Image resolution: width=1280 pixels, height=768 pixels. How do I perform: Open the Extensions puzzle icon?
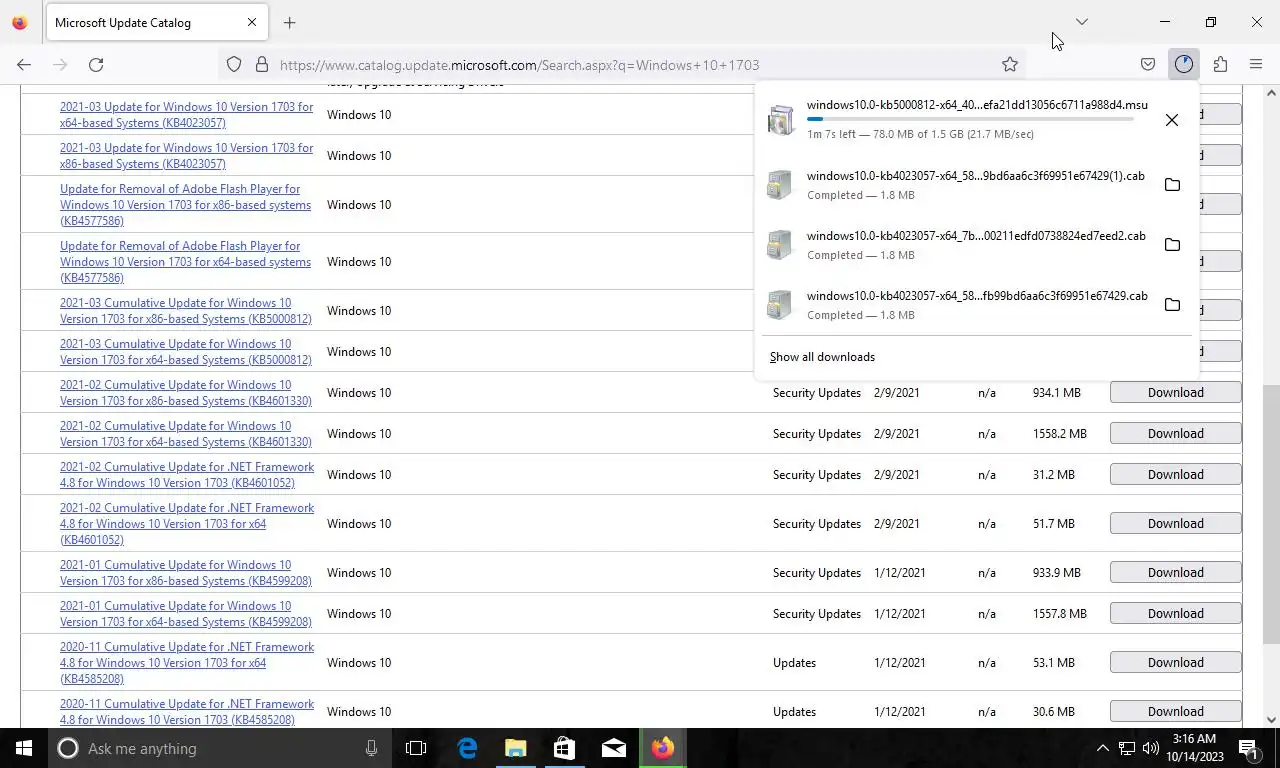tap(1220, 64)
